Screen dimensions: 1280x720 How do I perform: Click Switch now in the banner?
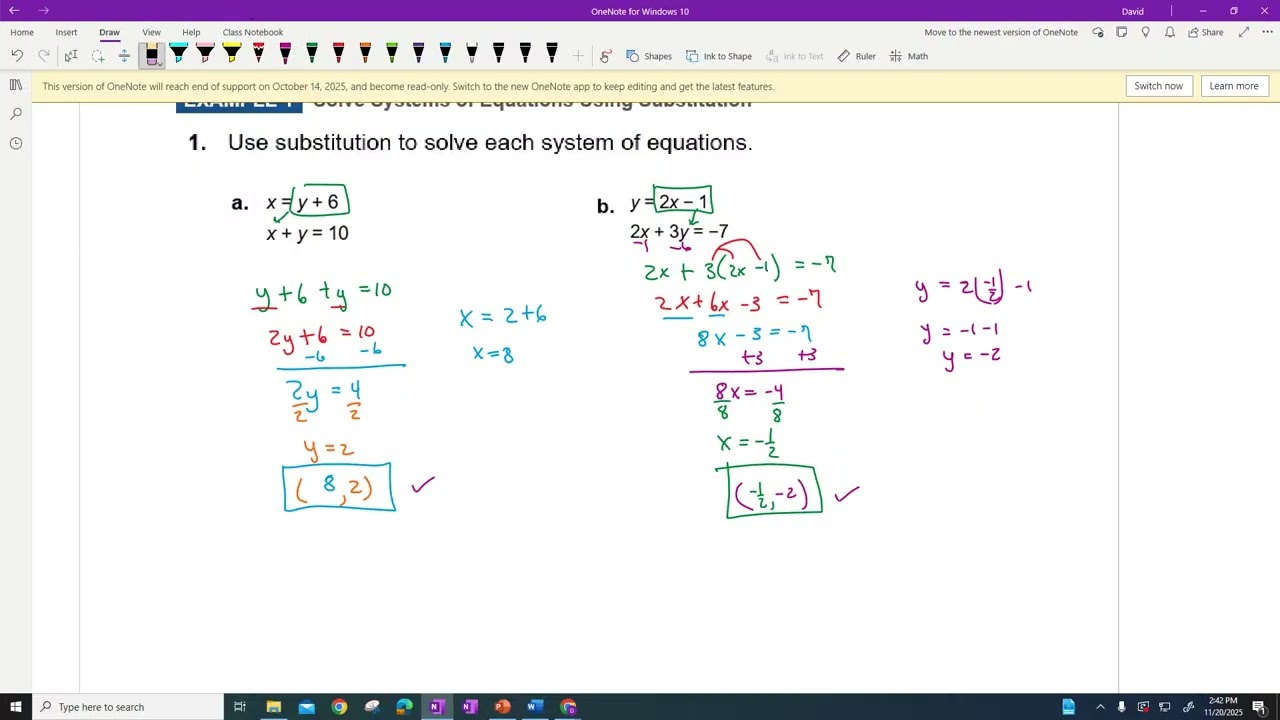[x=1159, y=86]
